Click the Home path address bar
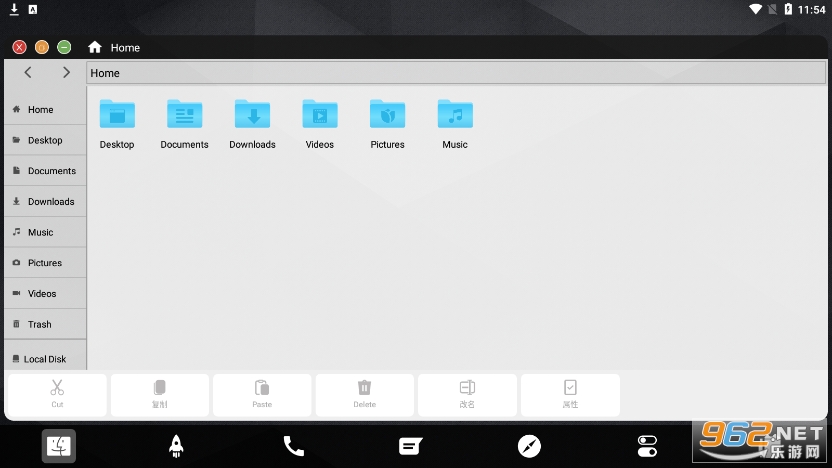The height and width of the screenshot is (468, 832). [x=456, y=73]
